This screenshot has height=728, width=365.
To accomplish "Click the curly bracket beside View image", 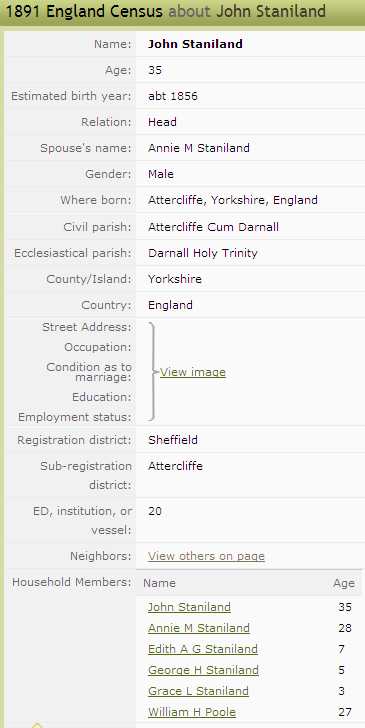I will [x=153, y=371].
